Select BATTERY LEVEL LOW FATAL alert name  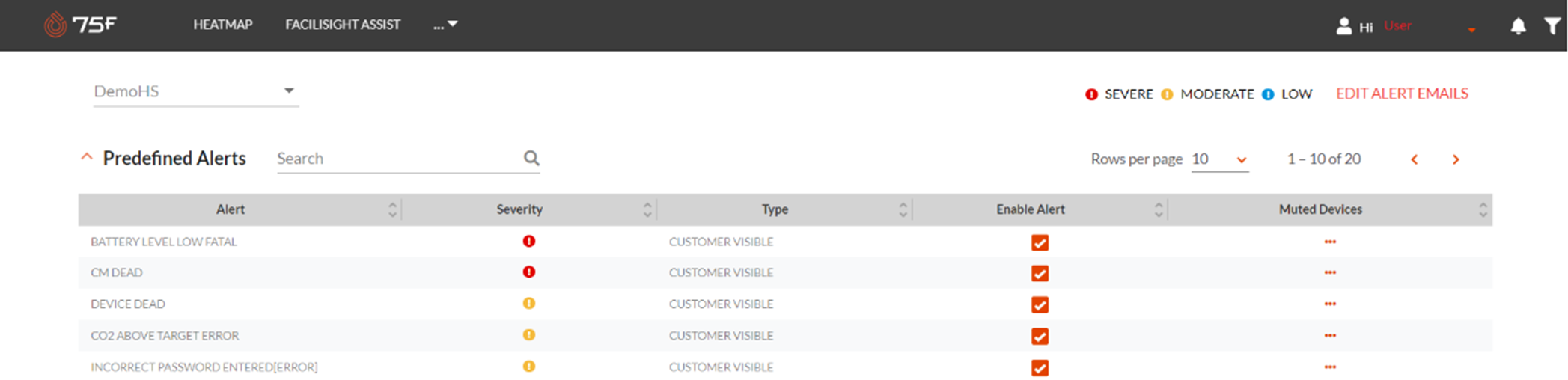(163, 242)
